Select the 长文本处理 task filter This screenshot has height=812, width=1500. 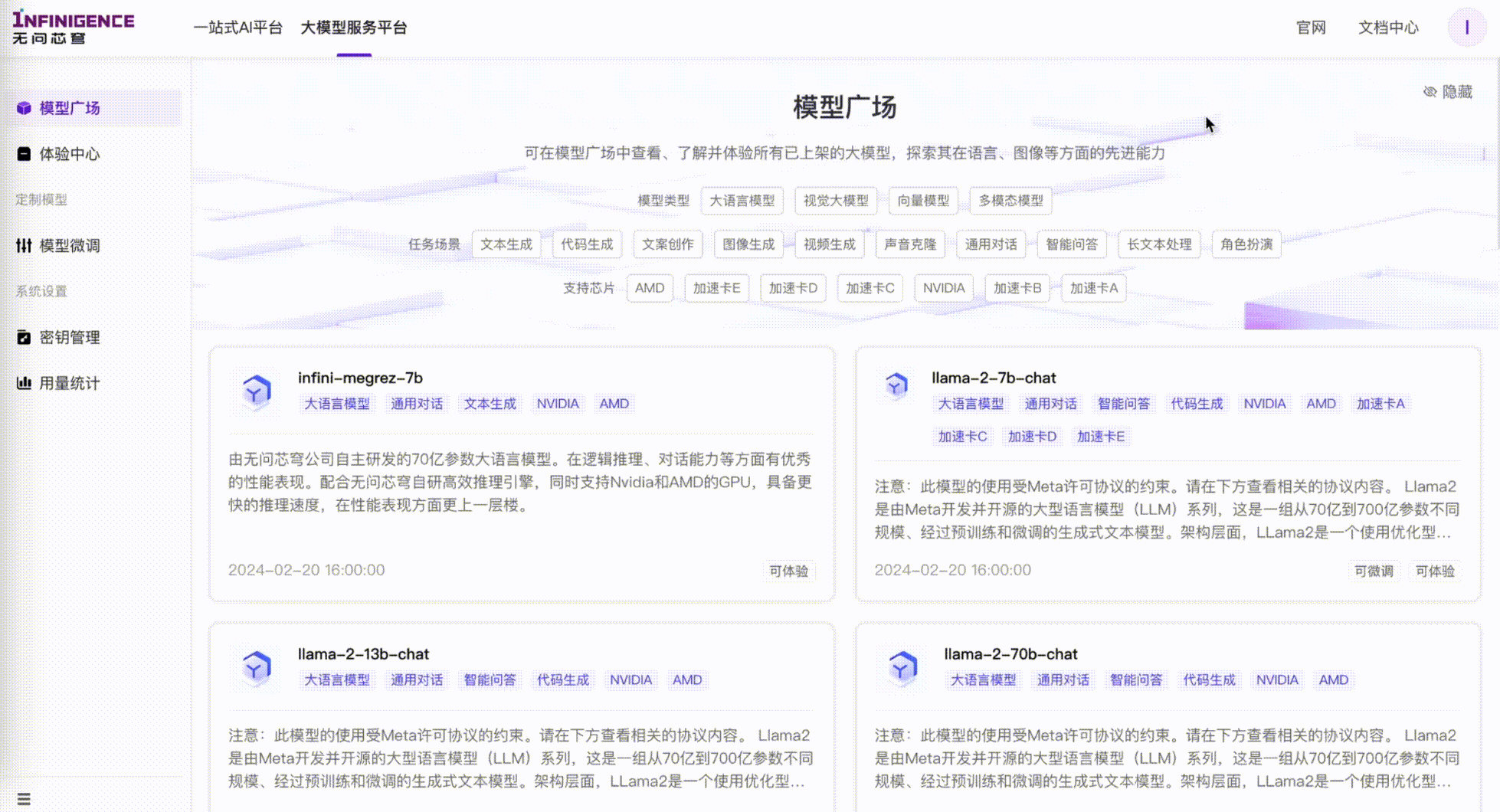[x=1159, y=244]
